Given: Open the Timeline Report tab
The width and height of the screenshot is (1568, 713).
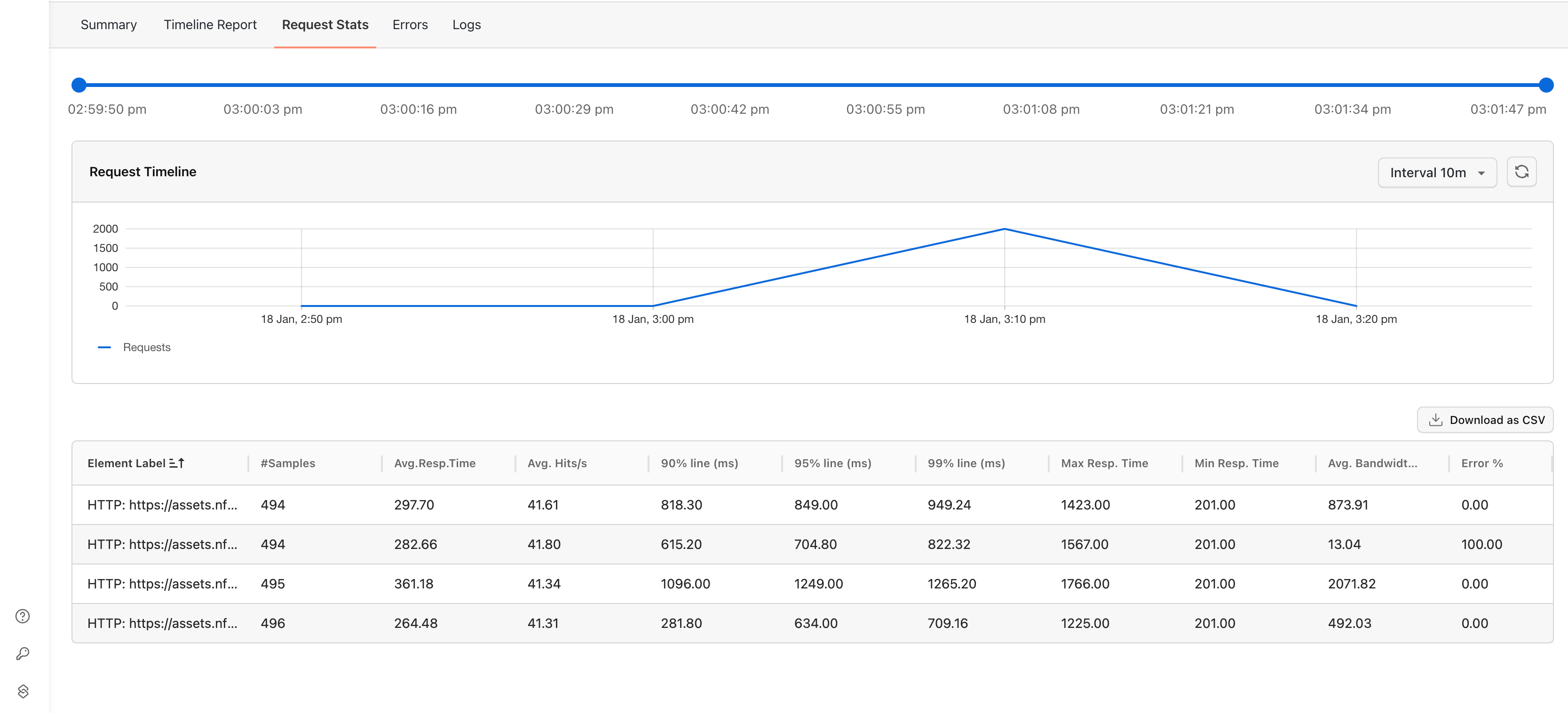Looking at the screenshot, I should click(210, 25).
